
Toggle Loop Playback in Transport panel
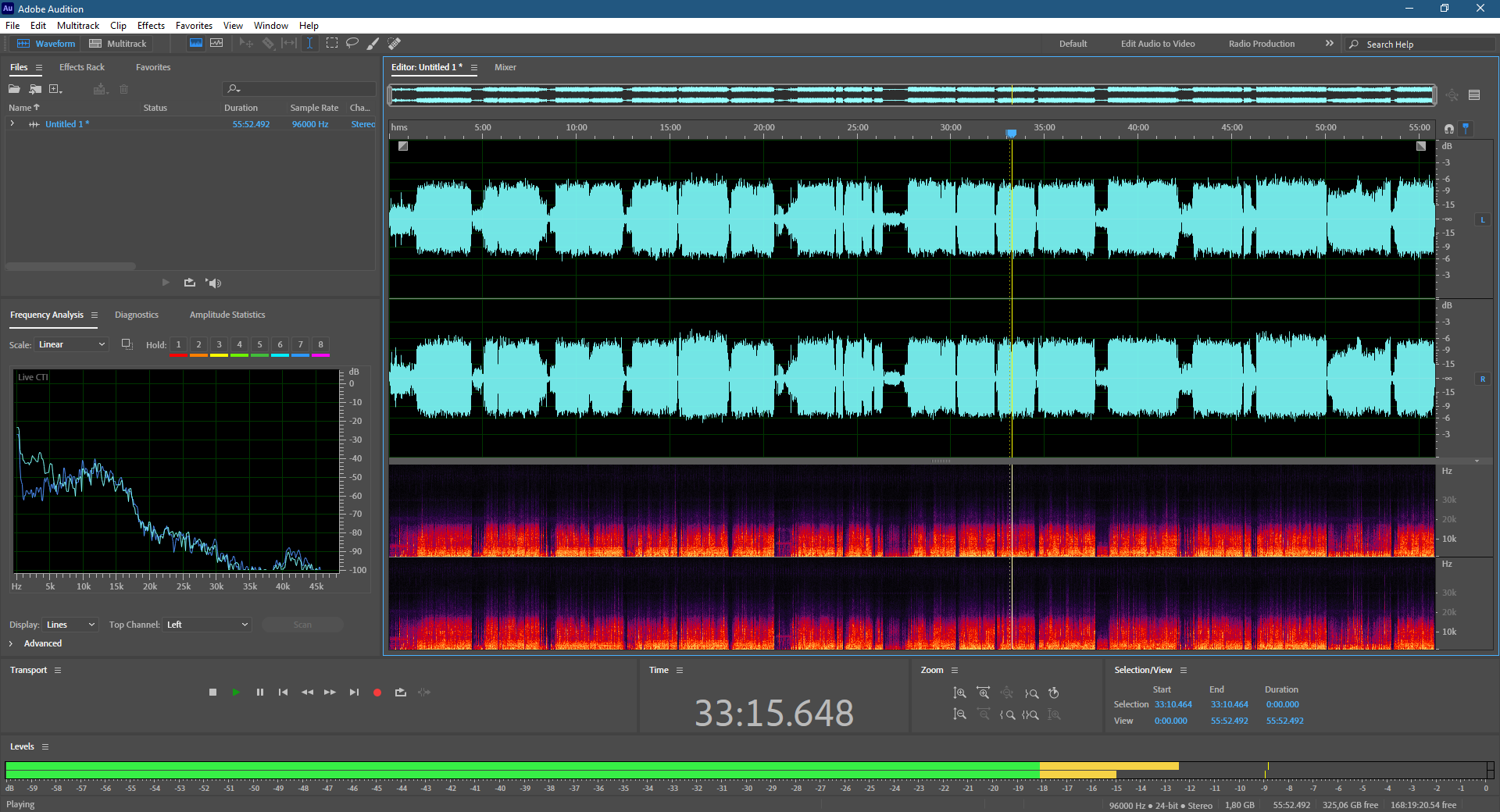401,693
